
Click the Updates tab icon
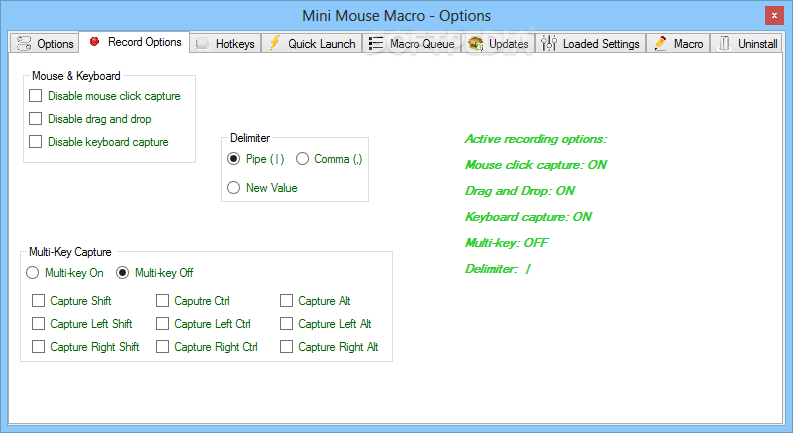tap(475, 44)
